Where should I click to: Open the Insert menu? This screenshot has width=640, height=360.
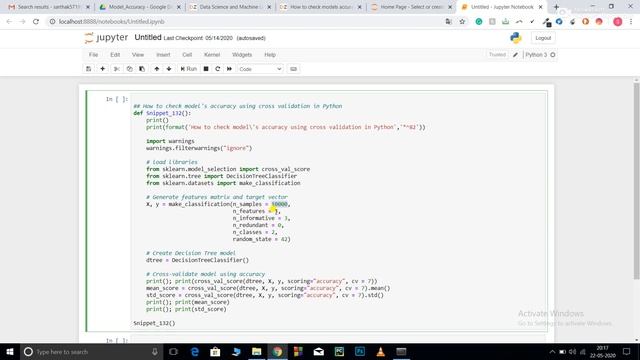(x=163, y=55)
